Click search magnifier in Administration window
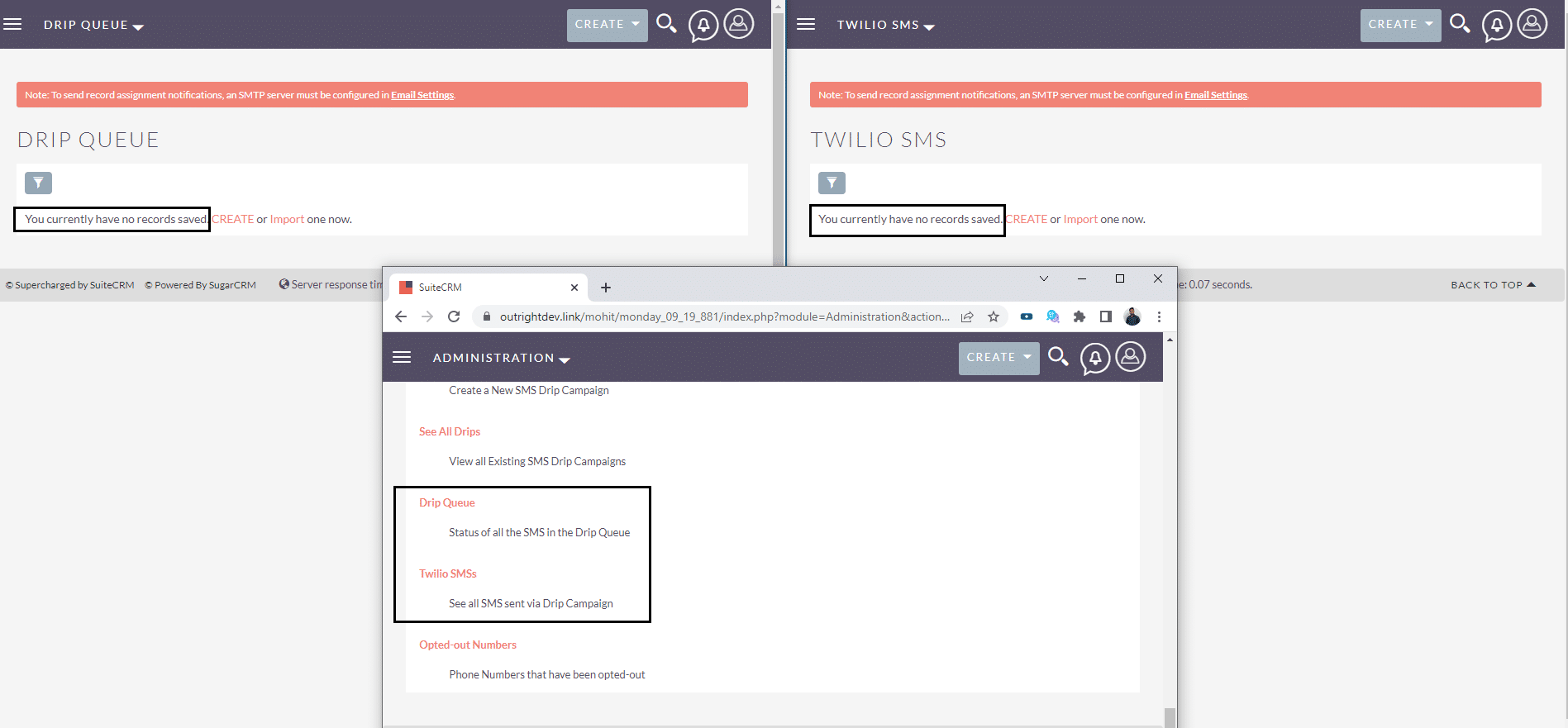Screen dimensions: 1568x728 click(x=1058, y=356)
